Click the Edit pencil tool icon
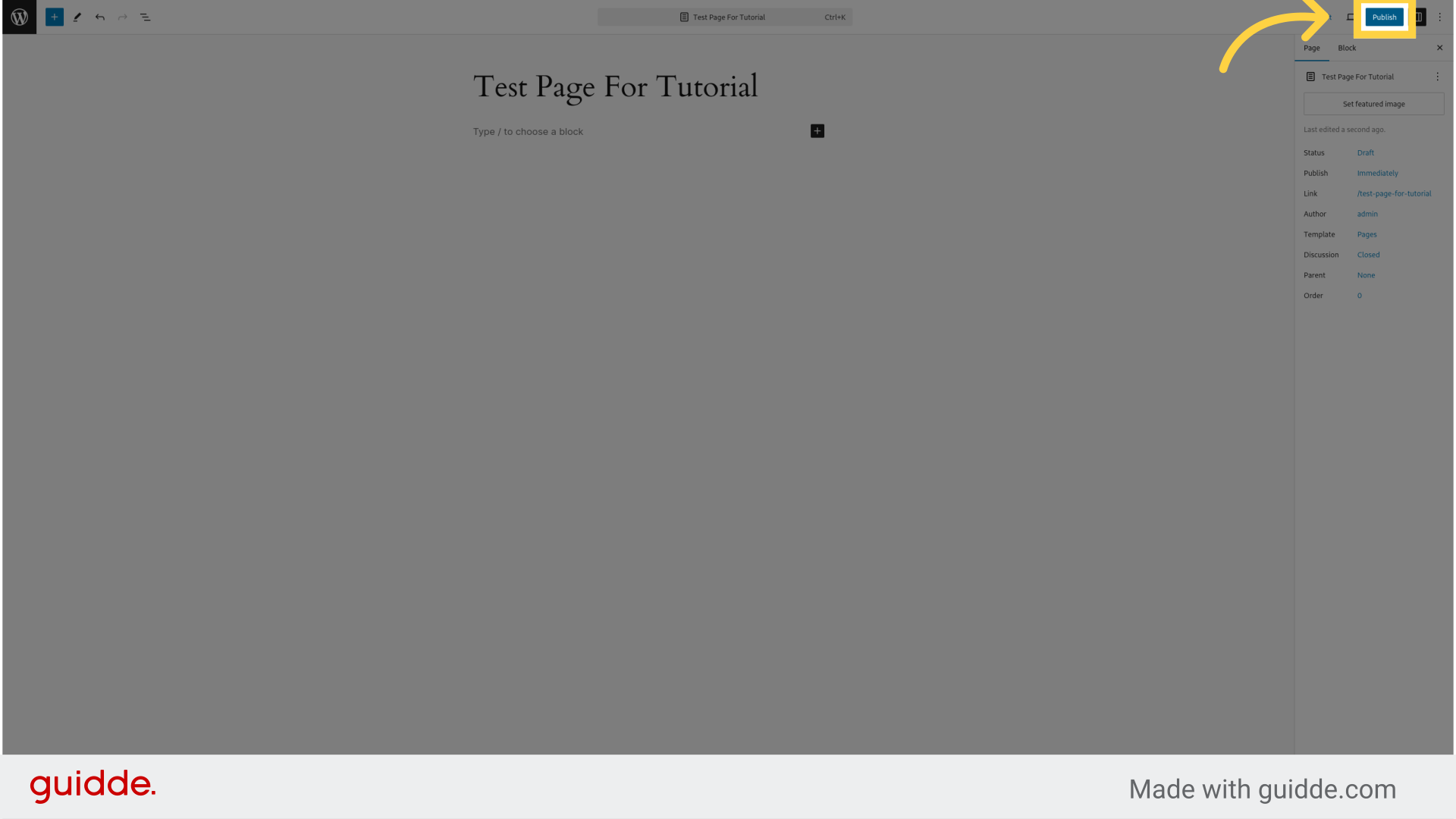Viewport: 1456px width, 819px height. tap(77, 17)
